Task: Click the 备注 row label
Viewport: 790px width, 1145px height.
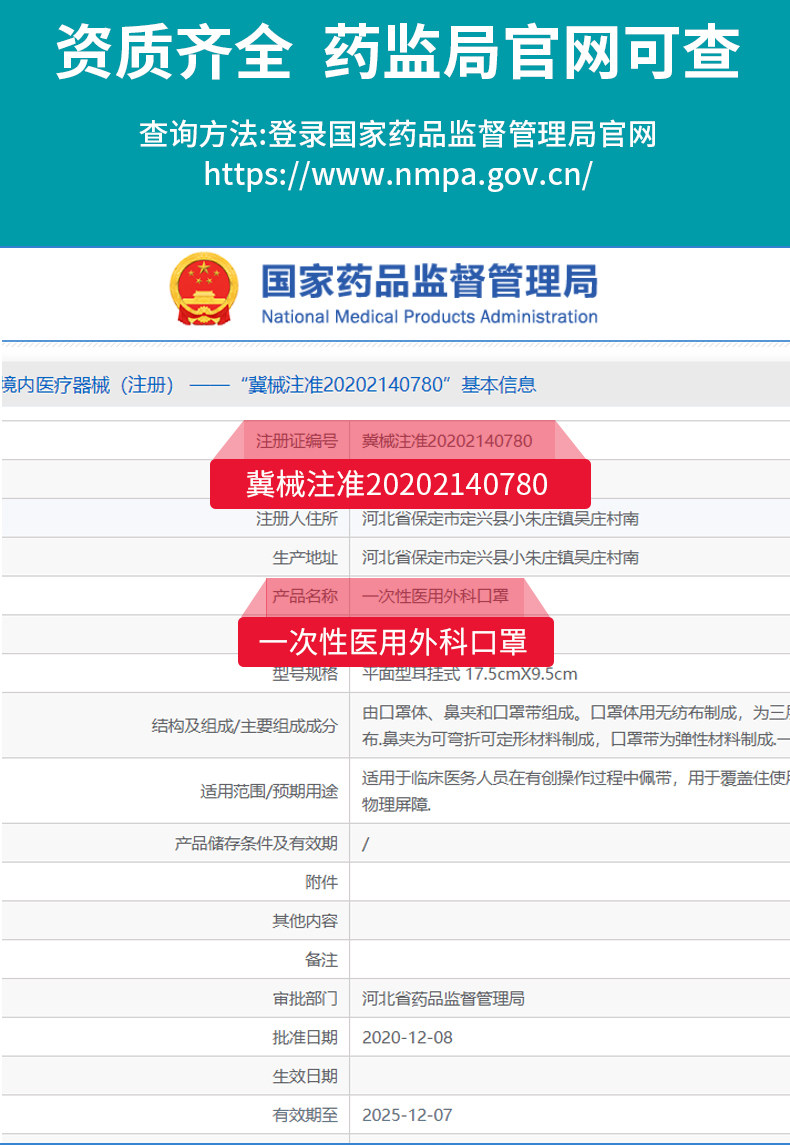Action: coord(321,960)
